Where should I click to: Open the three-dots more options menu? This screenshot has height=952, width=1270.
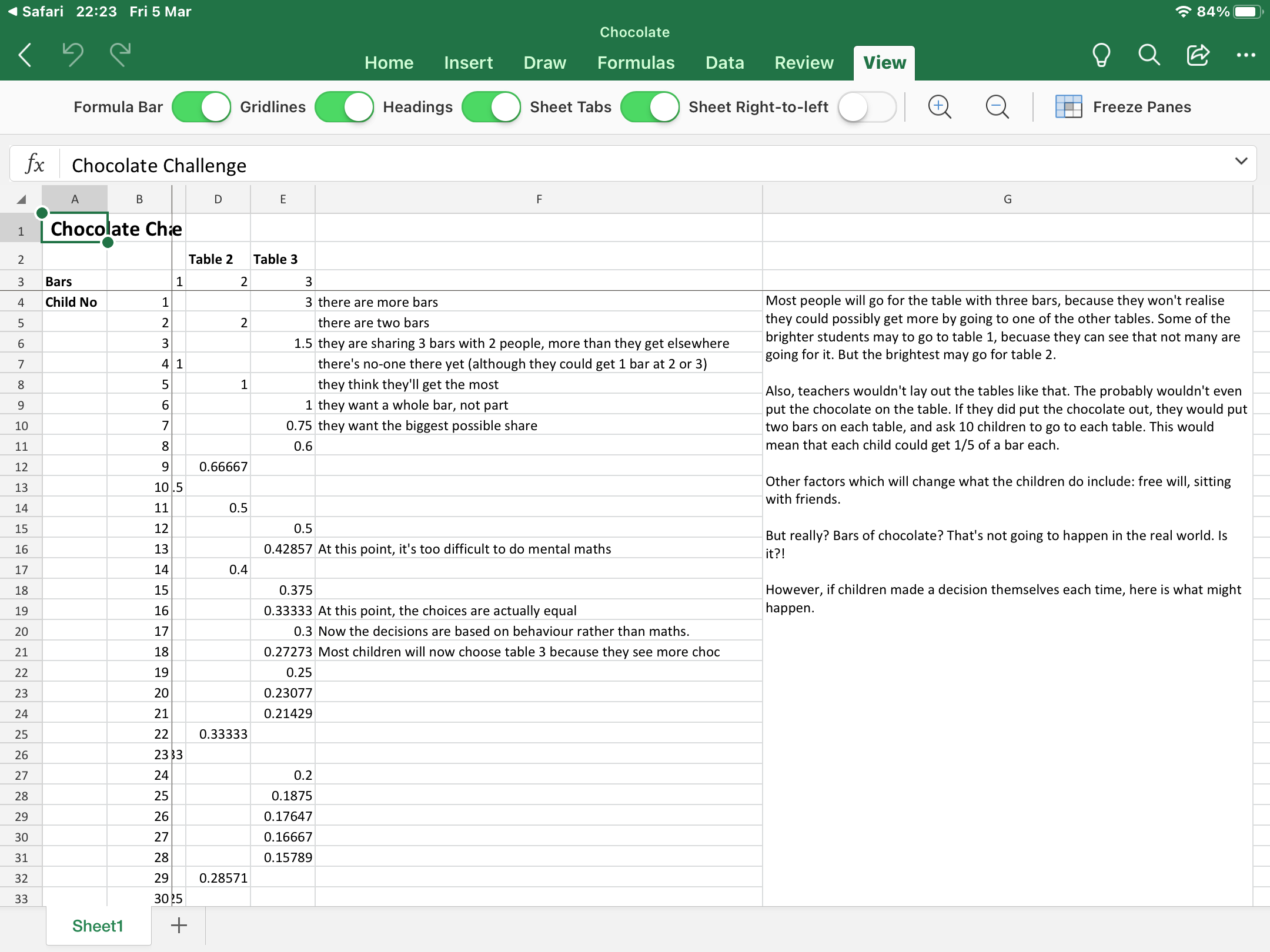pos(1246,55)
